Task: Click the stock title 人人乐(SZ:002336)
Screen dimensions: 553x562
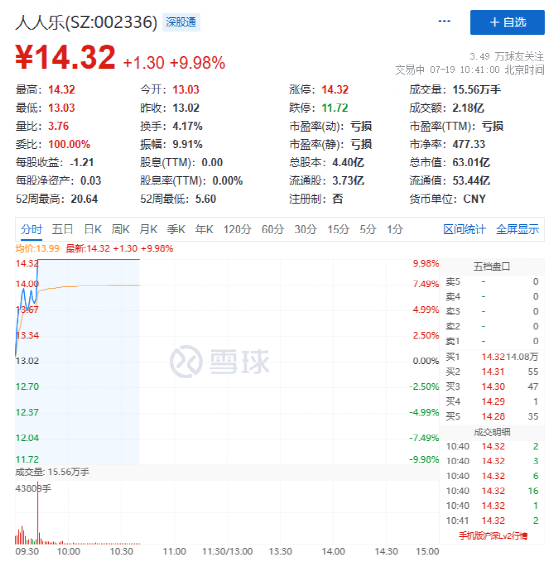Action: [x=86, y=22]
